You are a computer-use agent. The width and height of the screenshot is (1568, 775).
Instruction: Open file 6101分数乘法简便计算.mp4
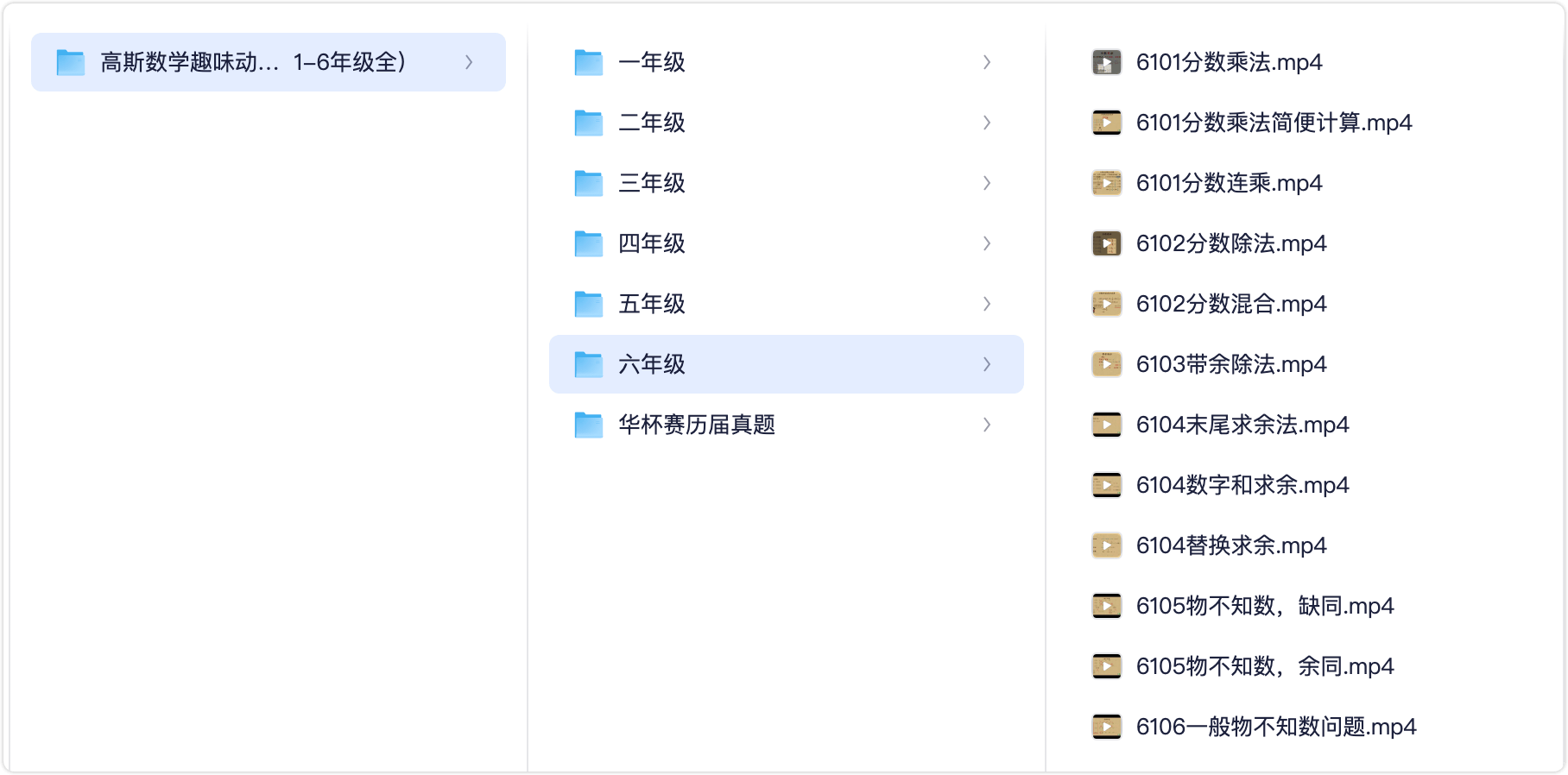tap(1274, 123)
